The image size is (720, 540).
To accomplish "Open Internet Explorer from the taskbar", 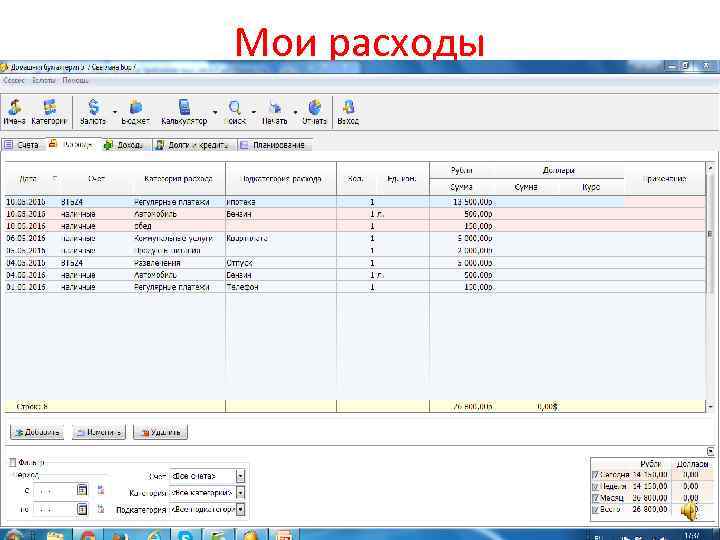I will [154, 535].
